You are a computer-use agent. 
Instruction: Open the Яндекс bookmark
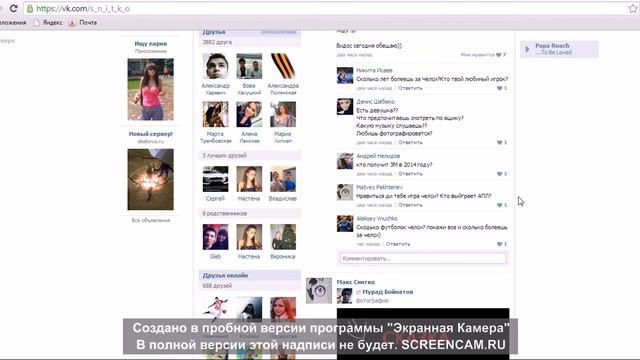click(x=48, y=22)
